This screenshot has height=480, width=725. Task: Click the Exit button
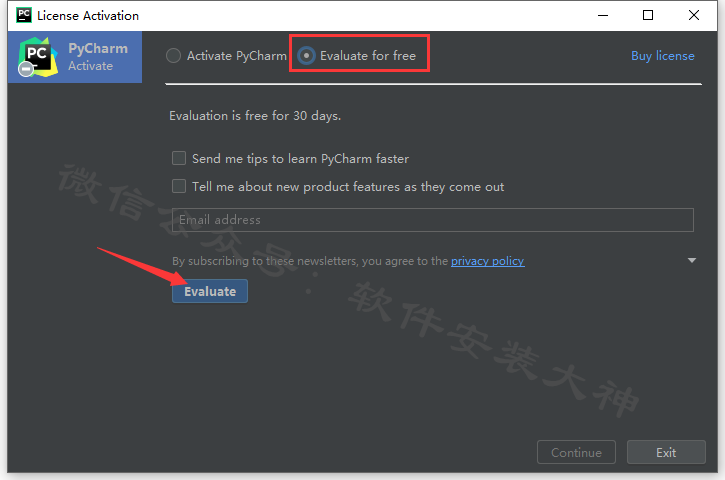[x=666, y=452]
